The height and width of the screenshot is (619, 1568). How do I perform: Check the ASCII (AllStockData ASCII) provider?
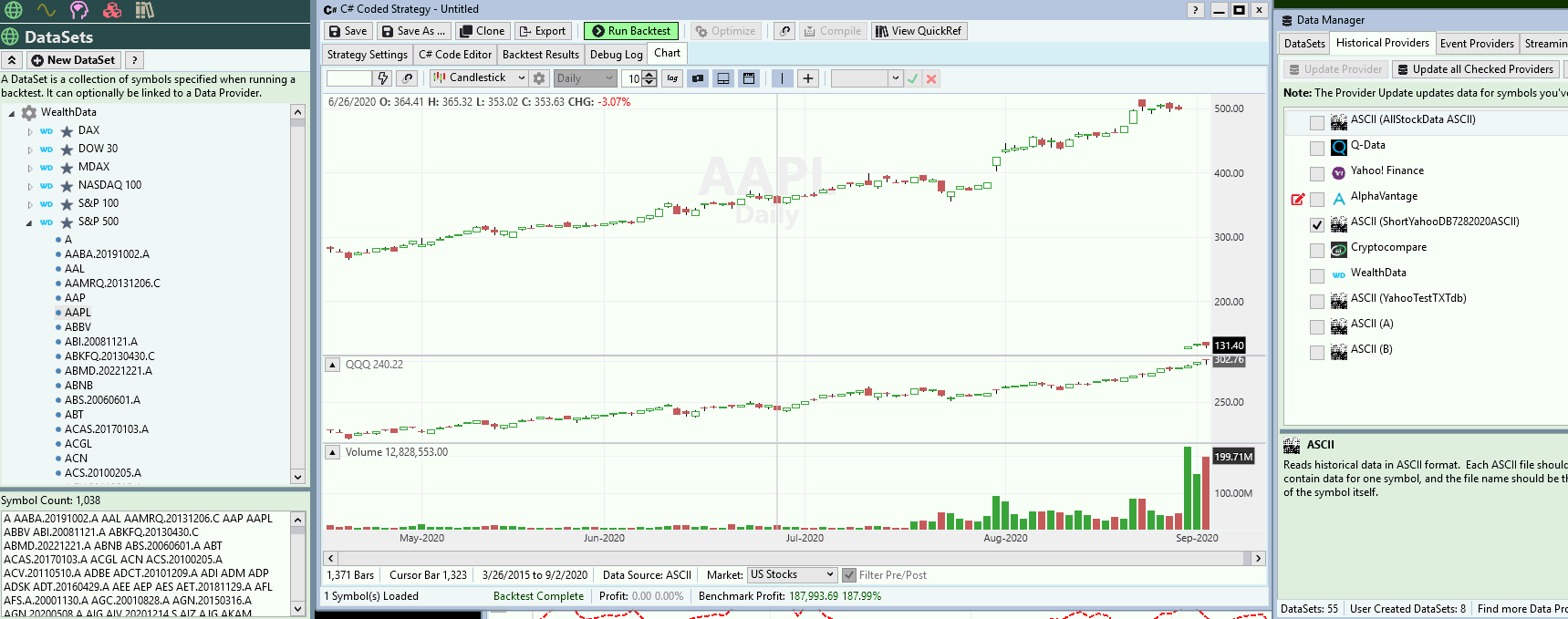tap(1316, 122)
